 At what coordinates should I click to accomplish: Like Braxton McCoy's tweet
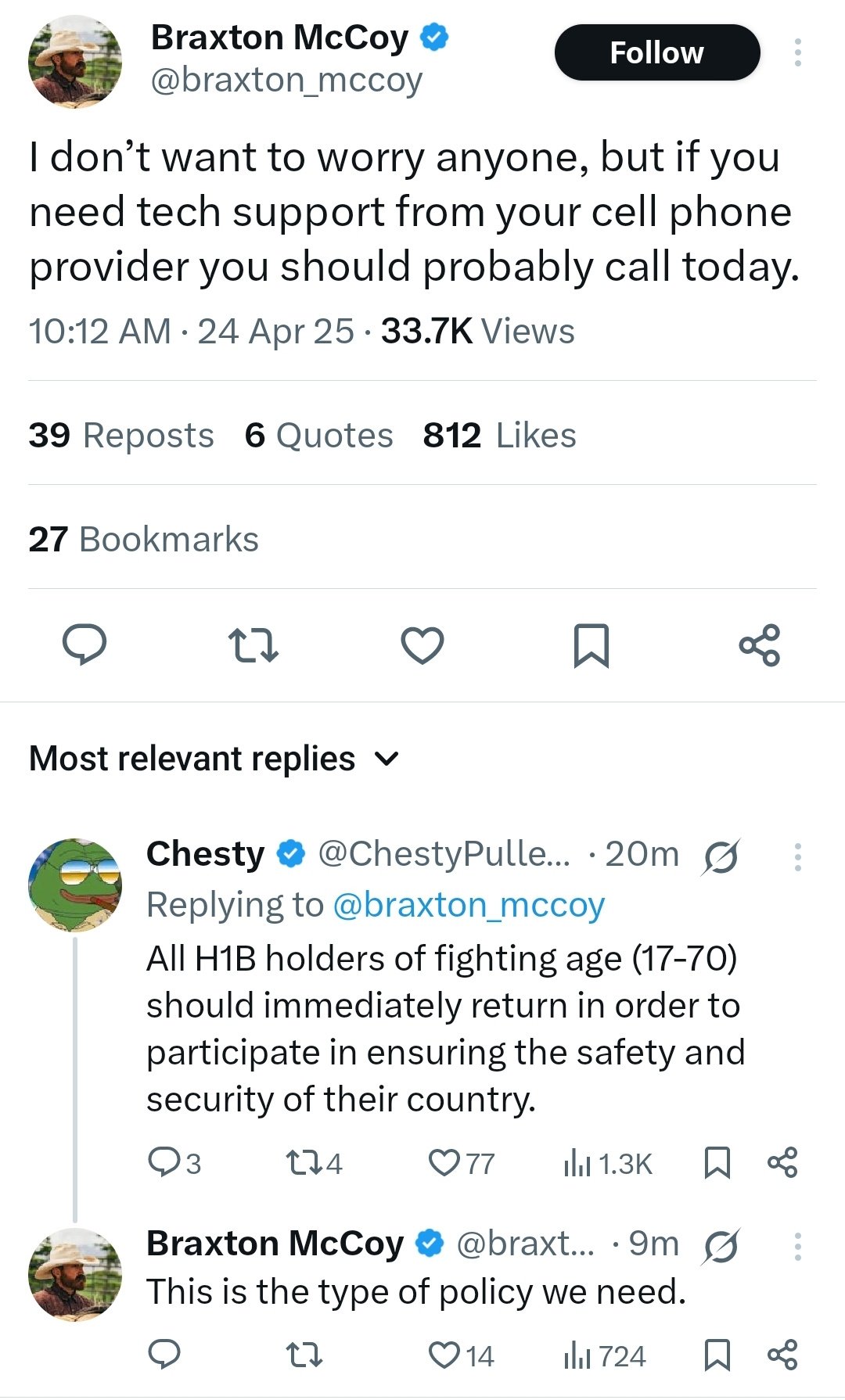pos(422,645)
